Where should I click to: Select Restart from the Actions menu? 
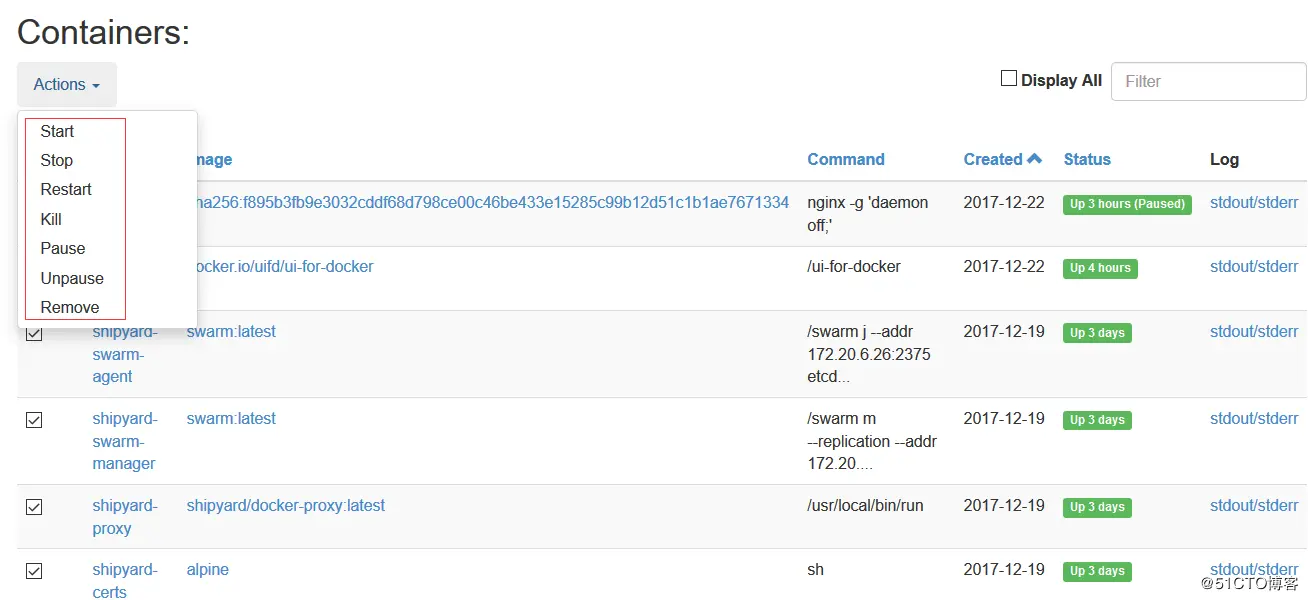point(66,189)
